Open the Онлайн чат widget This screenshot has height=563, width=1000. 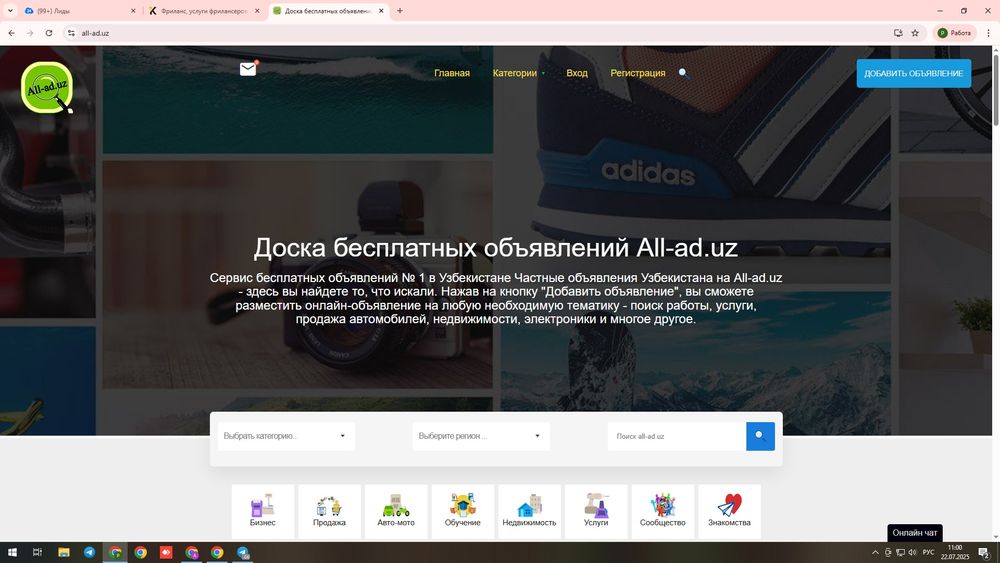click(x=915, y=533)
